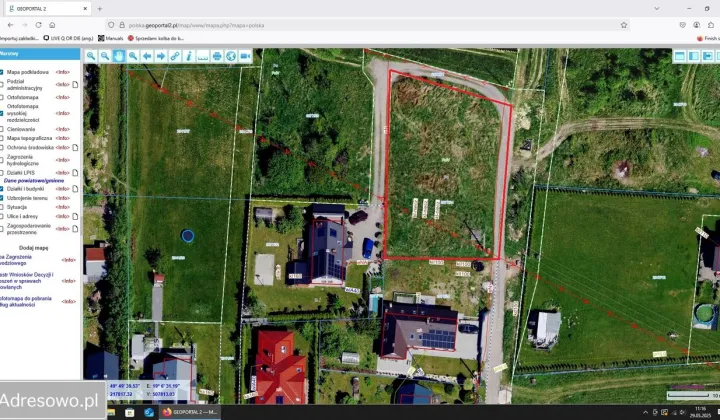The width and height of the screenshot is (720, 420).
Task: Click Info link for Mapa podkładowa
Action: tap(62, 72)
